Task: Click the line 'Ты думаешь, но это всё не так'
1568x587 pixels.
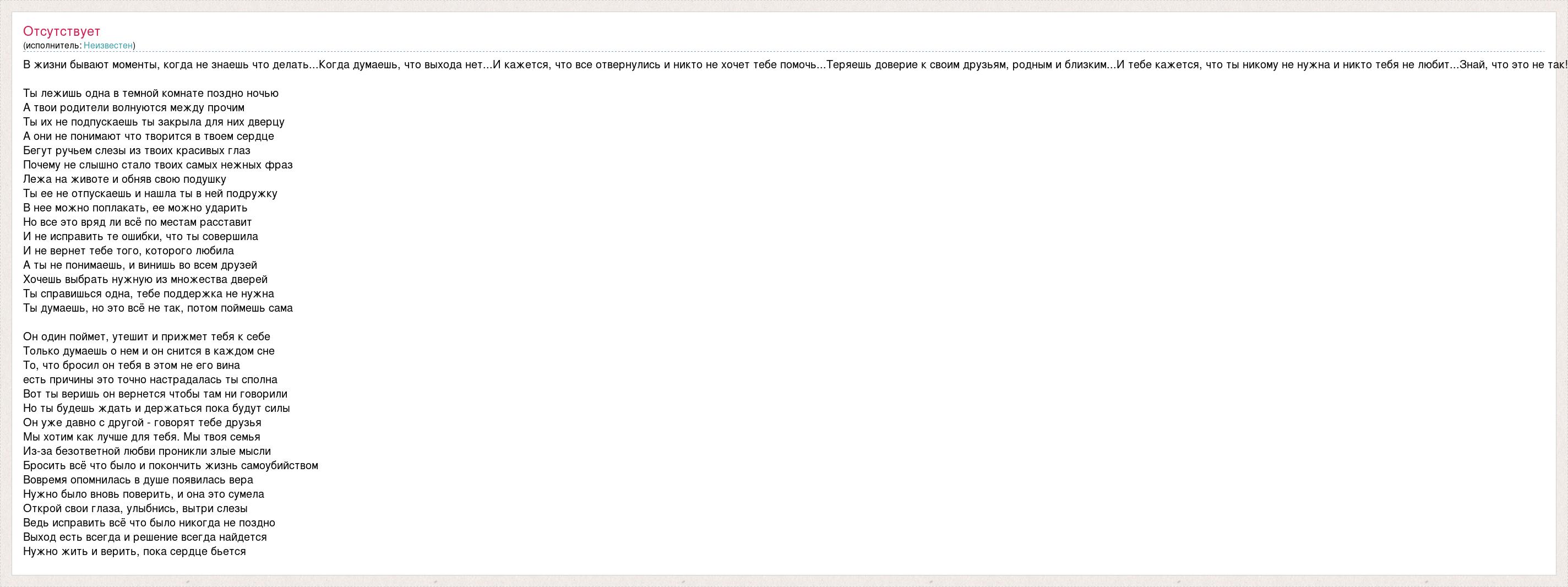Action: pos(157,308)
